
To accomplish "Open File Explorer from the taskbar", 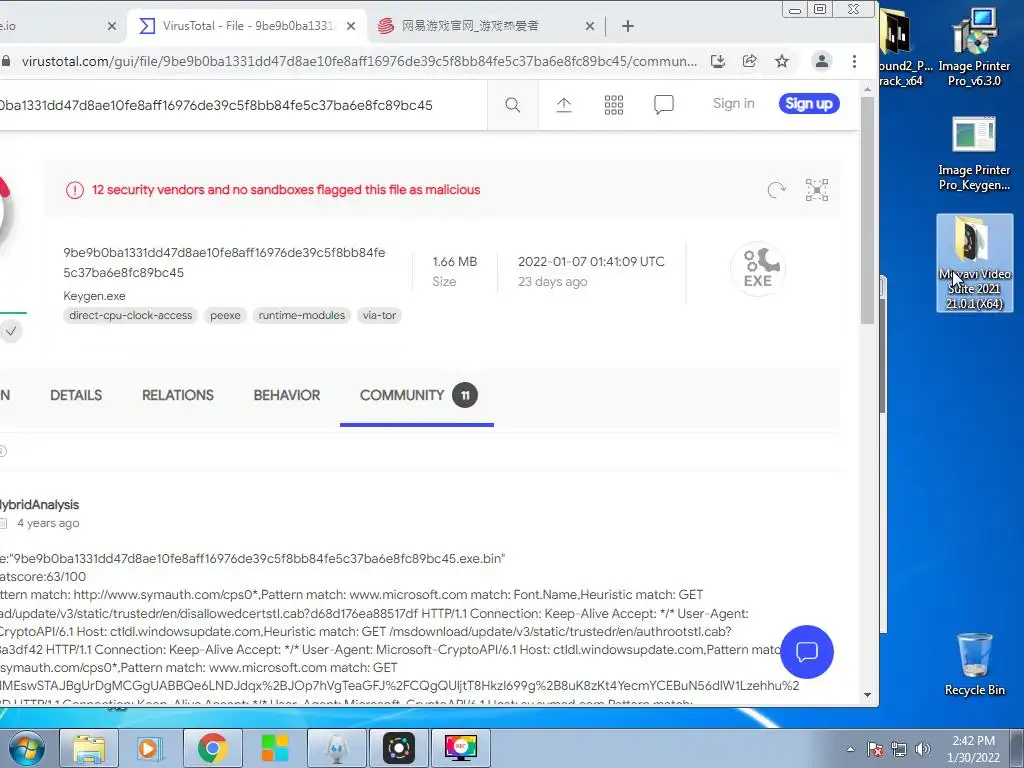I will point(89,748).
